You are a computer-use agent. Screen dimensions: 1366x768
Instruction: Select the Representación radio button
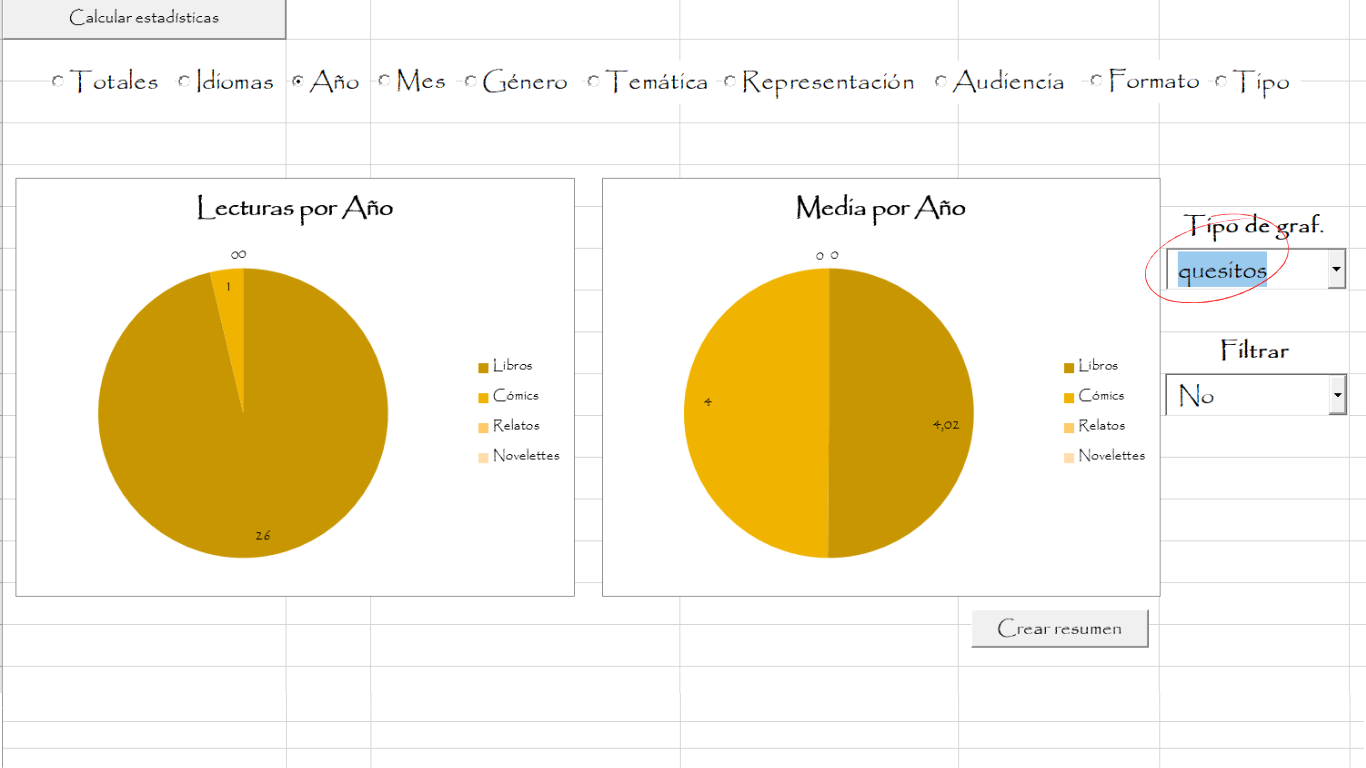(730, 82)
